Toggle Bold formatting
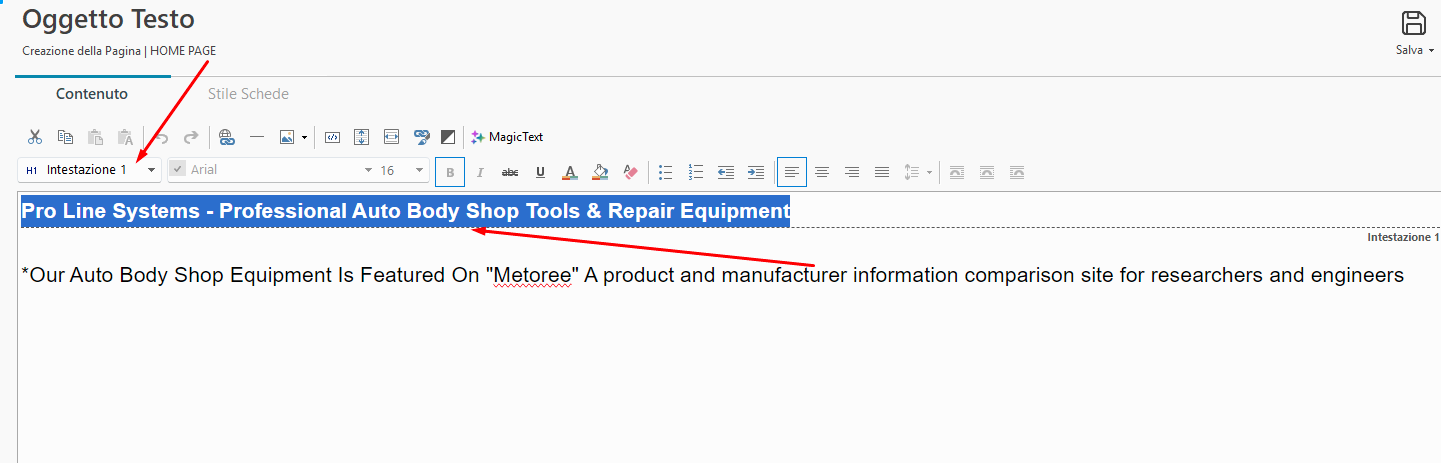The height and width of the screenshot is (463, 1441). (450, 172)
